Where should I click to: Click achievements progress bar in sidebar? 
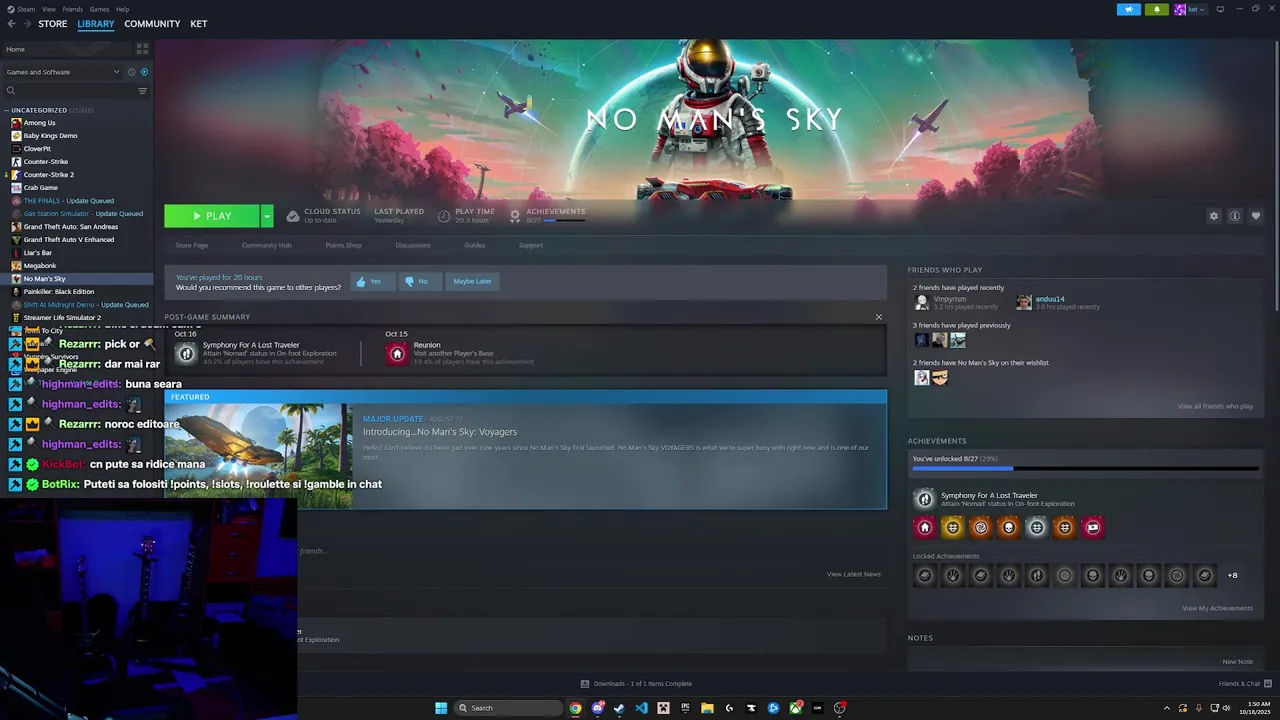click(x=1085, y=468)
